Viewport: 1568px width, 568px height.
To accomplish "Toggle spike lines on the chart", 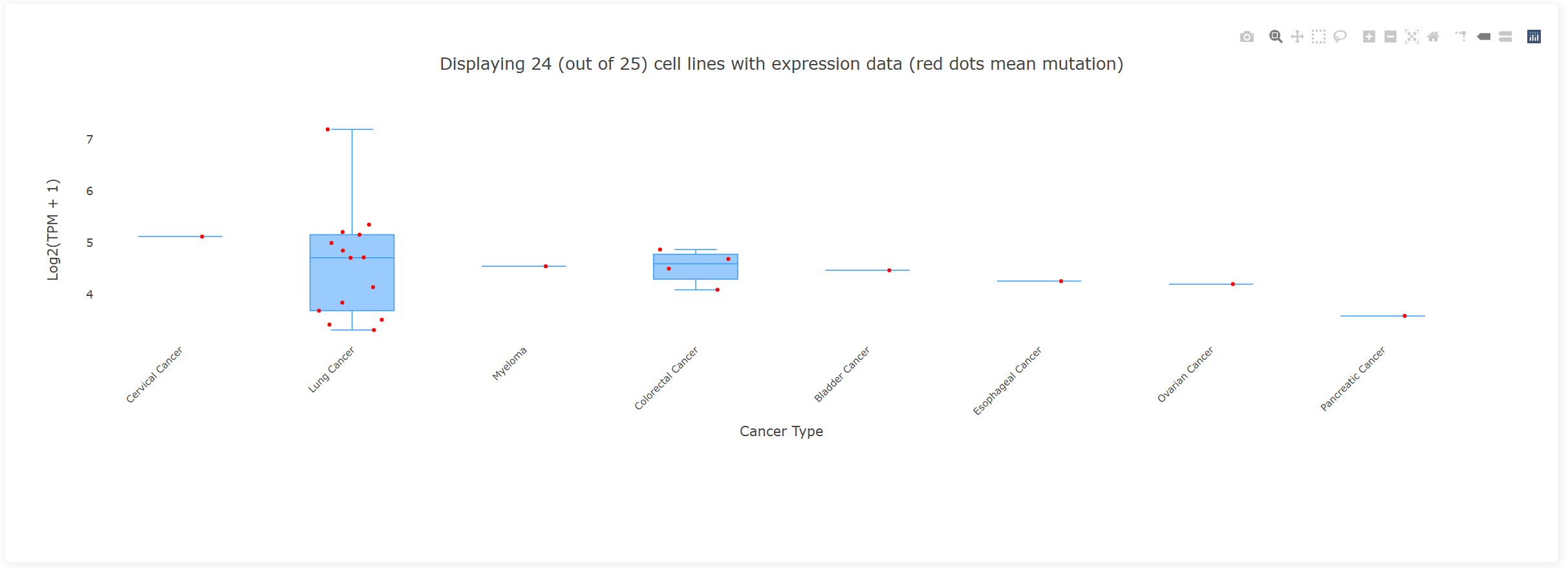I will [1461, 37].
